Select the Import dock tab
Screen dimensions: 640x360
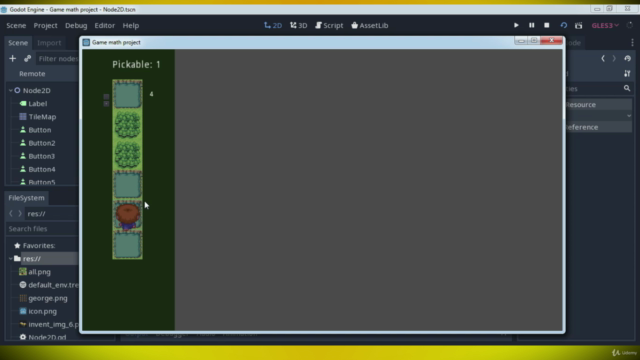point(49,42)
